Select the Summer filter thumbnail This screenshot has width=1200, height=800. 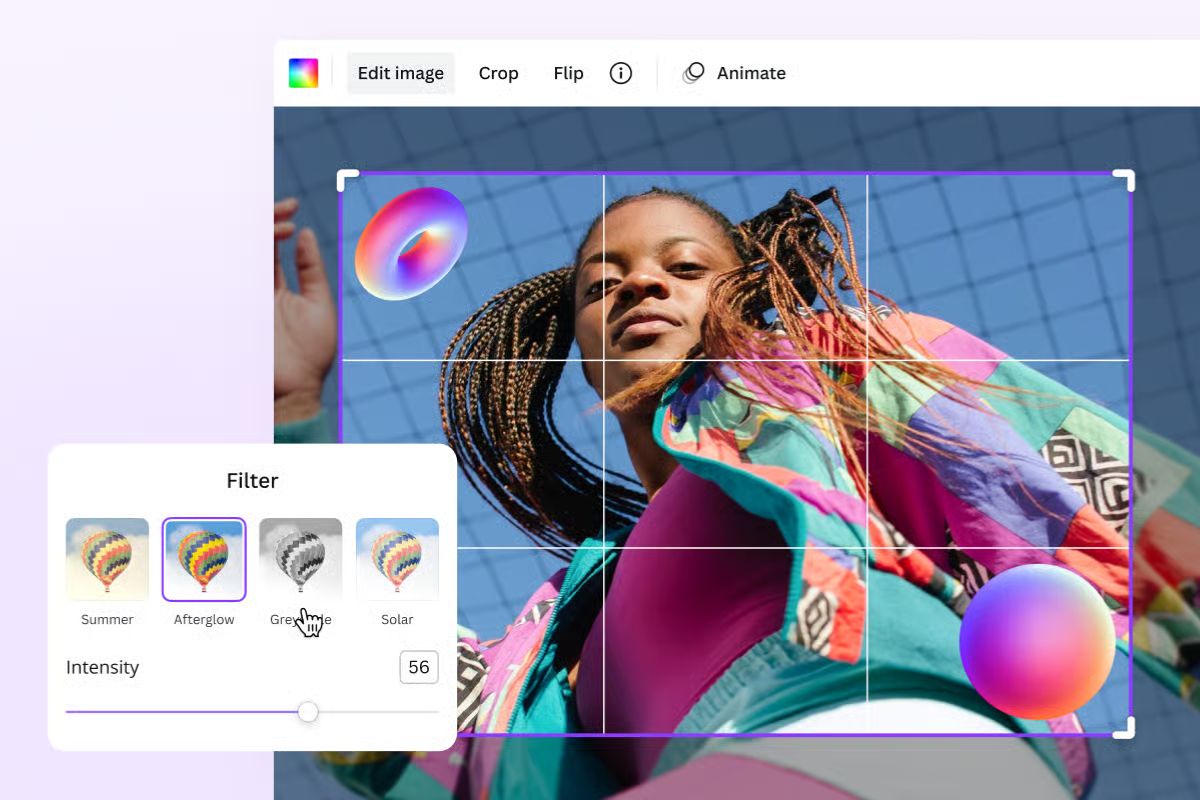pos(106,558)
